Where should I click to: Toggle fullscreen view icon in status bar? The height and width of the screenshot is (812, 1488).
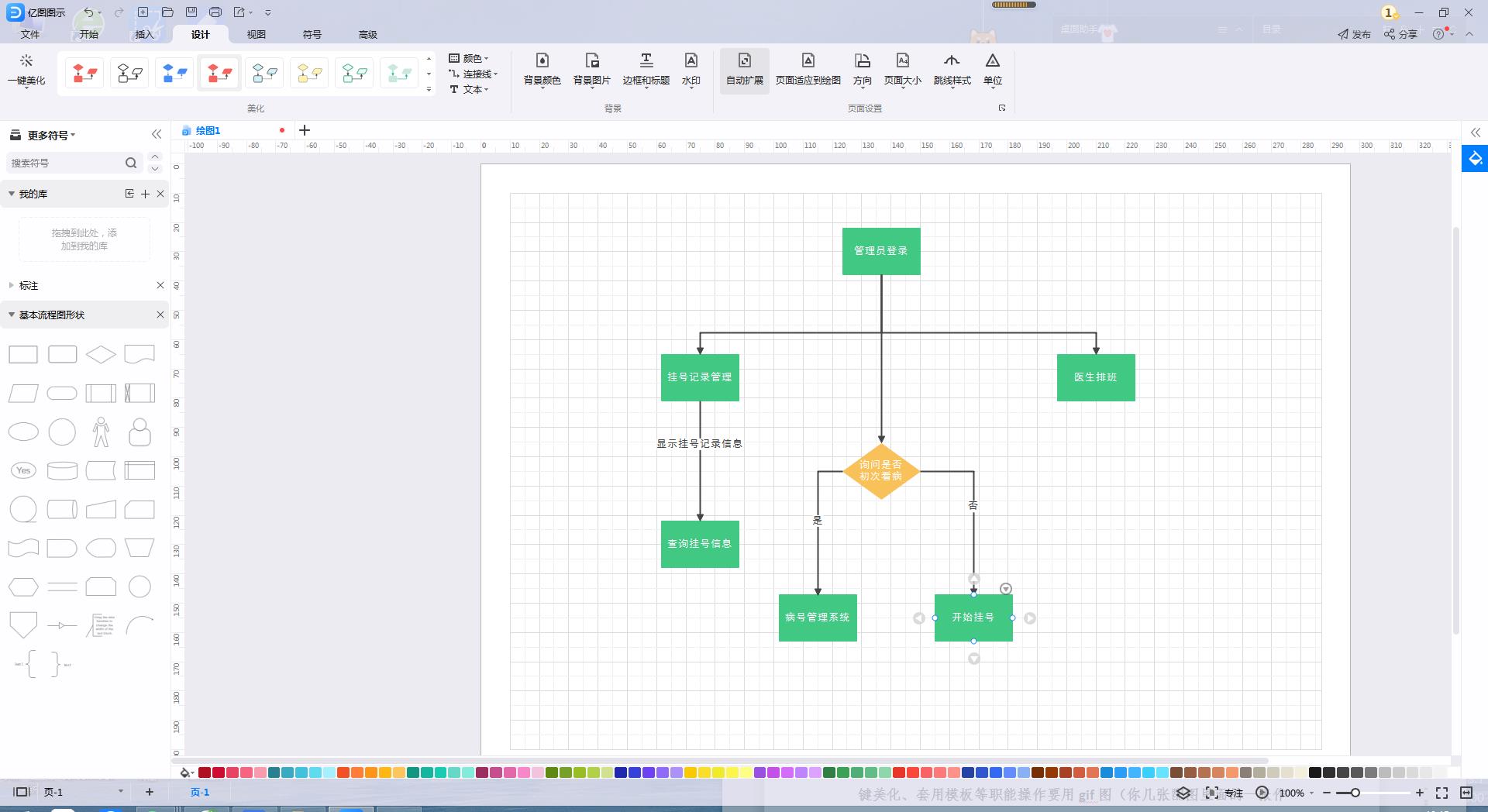coord(1441,793)
